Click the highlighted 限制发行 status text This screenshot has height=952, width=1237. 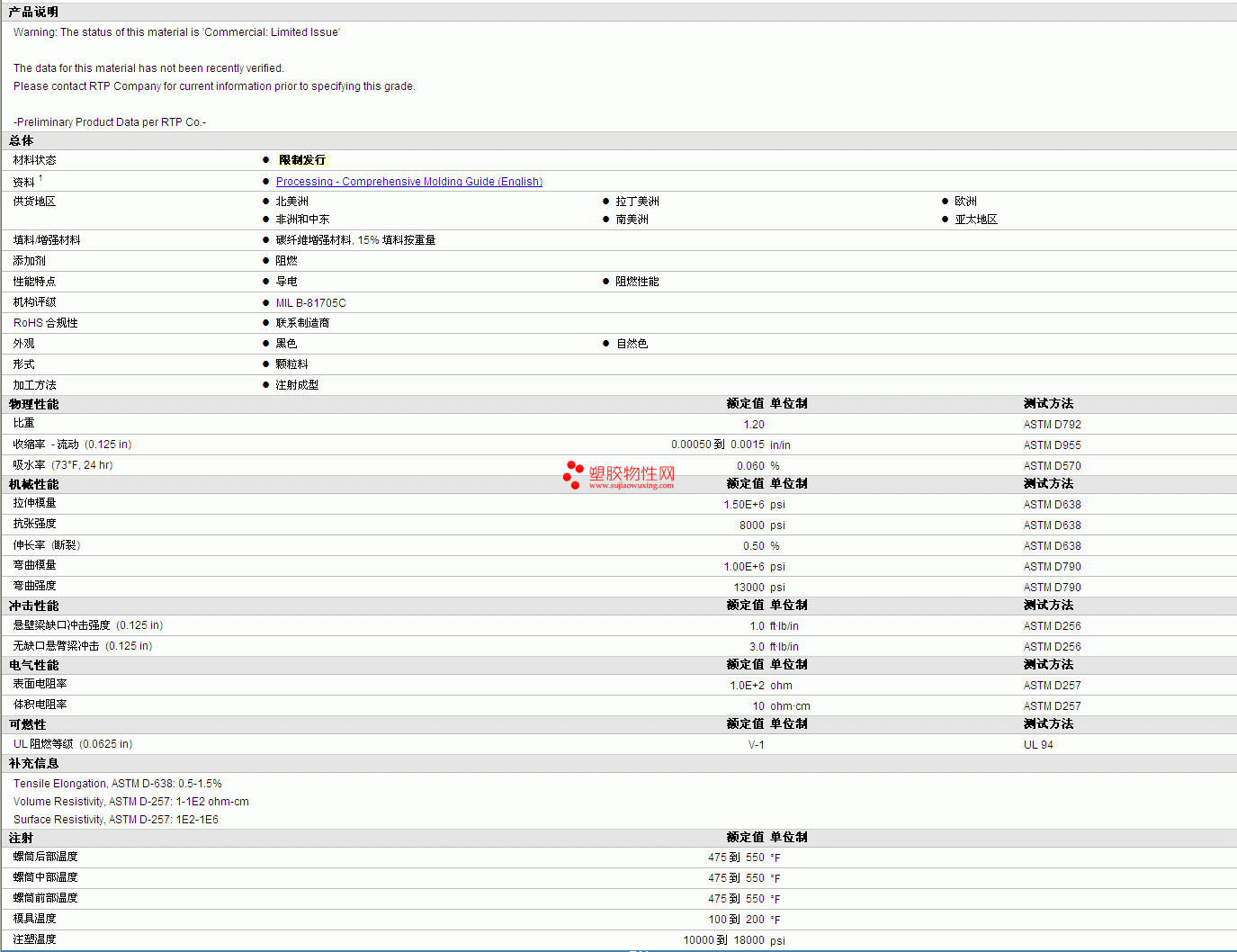302,160
